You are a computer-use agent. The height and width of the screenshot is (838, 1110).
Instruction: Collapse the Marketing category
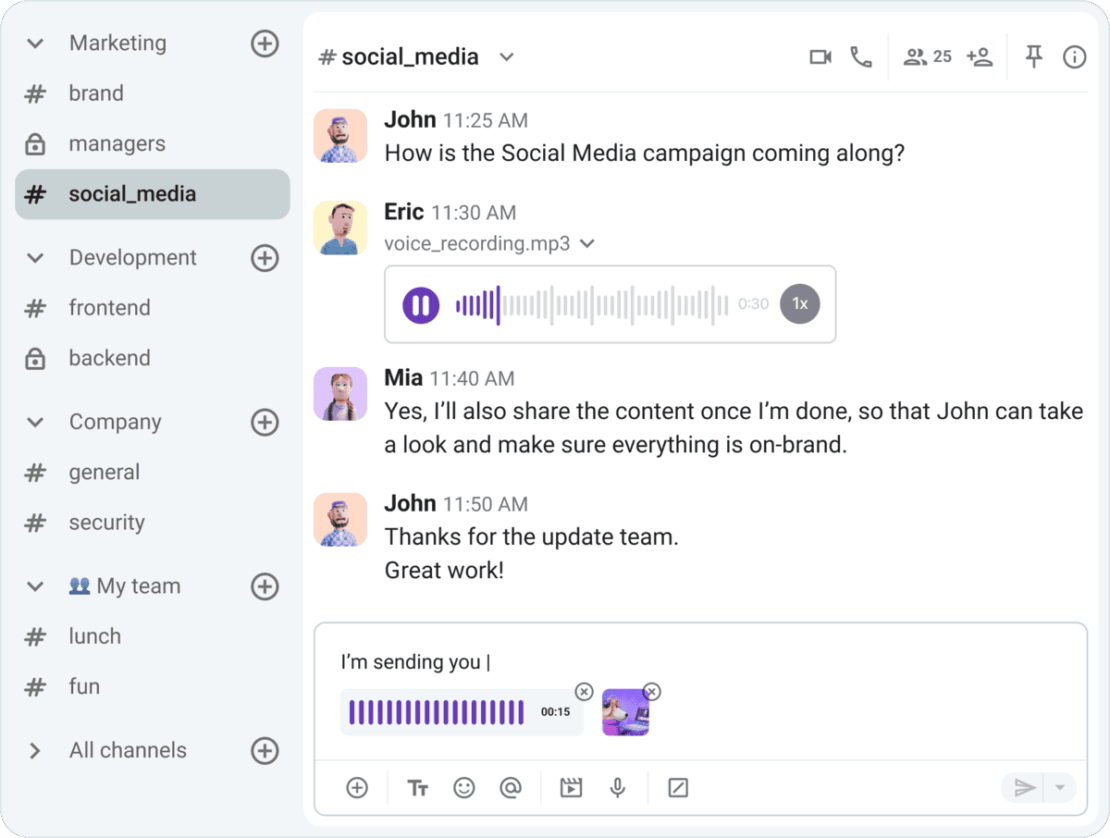(x=34, y=43)
